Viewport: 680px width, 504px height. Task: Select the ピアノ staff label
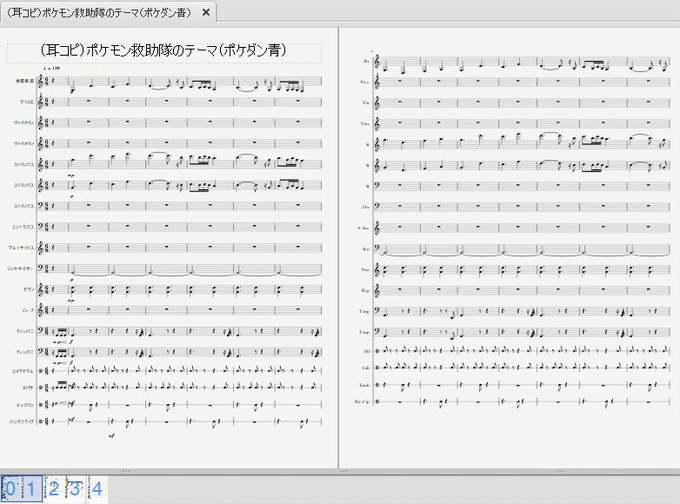[x=29, y=289]
